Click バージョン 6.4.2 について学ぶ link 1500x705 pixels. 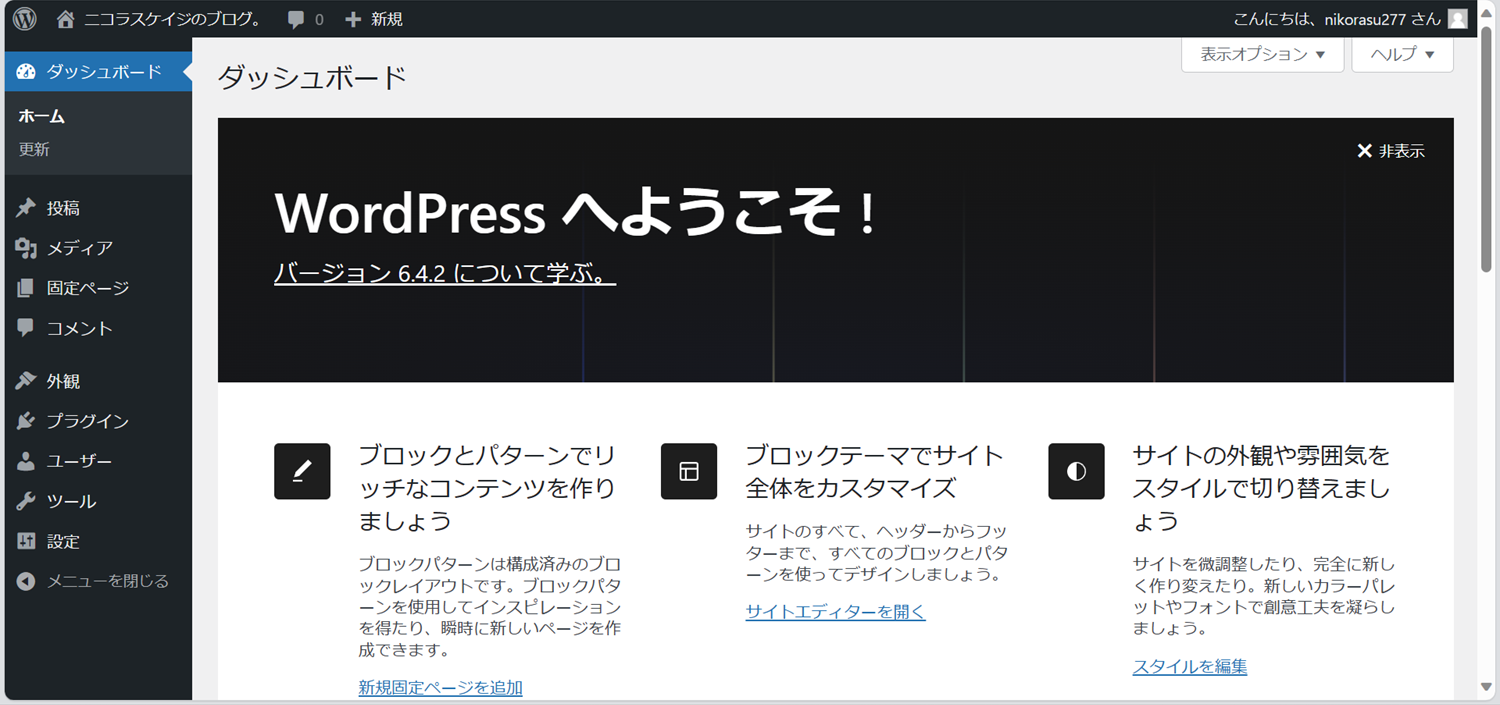click(x=445, y=273)
